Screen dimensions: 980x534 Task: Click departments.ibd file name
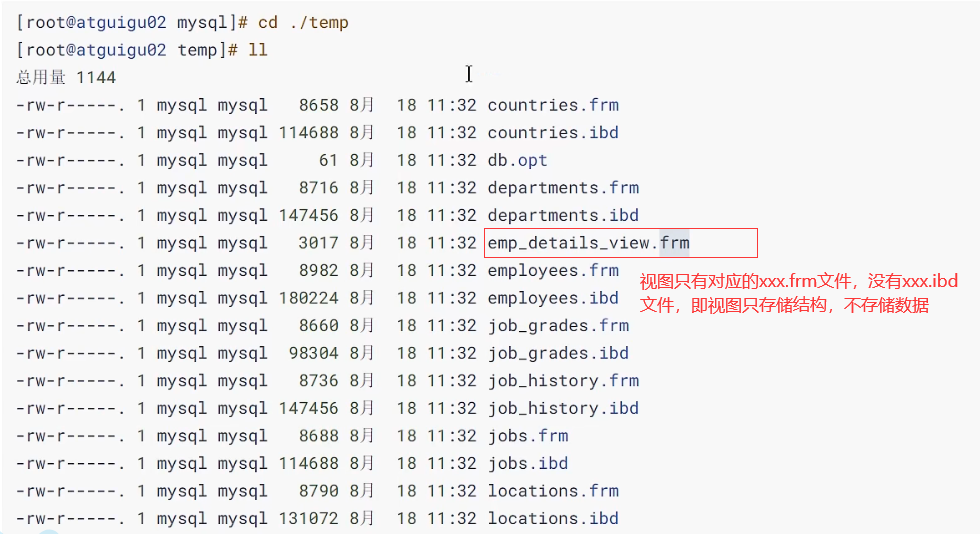563,215
